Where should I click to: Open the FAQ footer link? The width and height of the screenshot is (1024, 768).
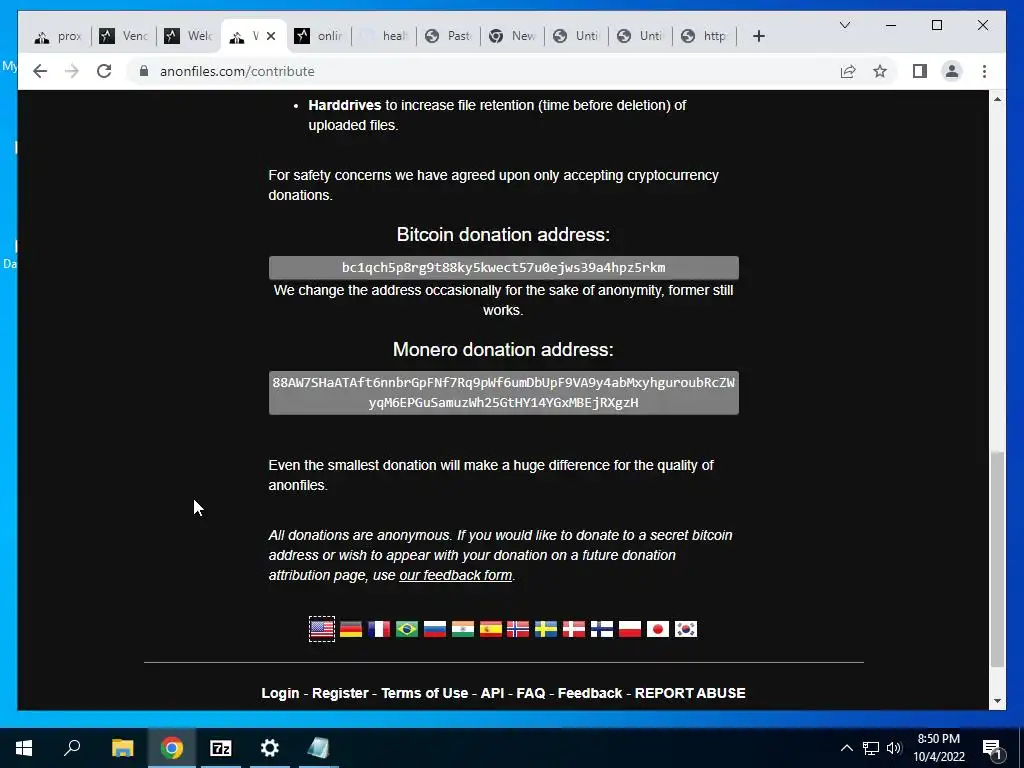tap(531, 694)
